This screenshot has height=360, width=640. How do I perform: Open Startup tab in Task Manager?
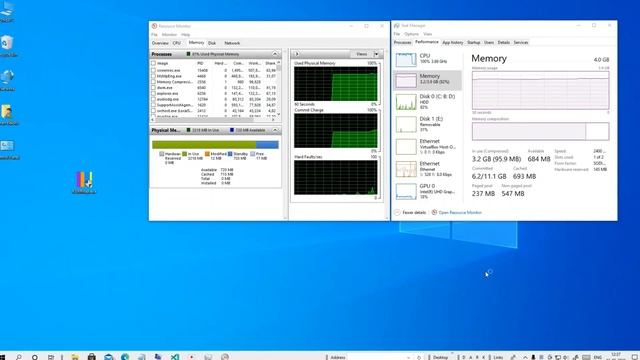tap(473, 42)
